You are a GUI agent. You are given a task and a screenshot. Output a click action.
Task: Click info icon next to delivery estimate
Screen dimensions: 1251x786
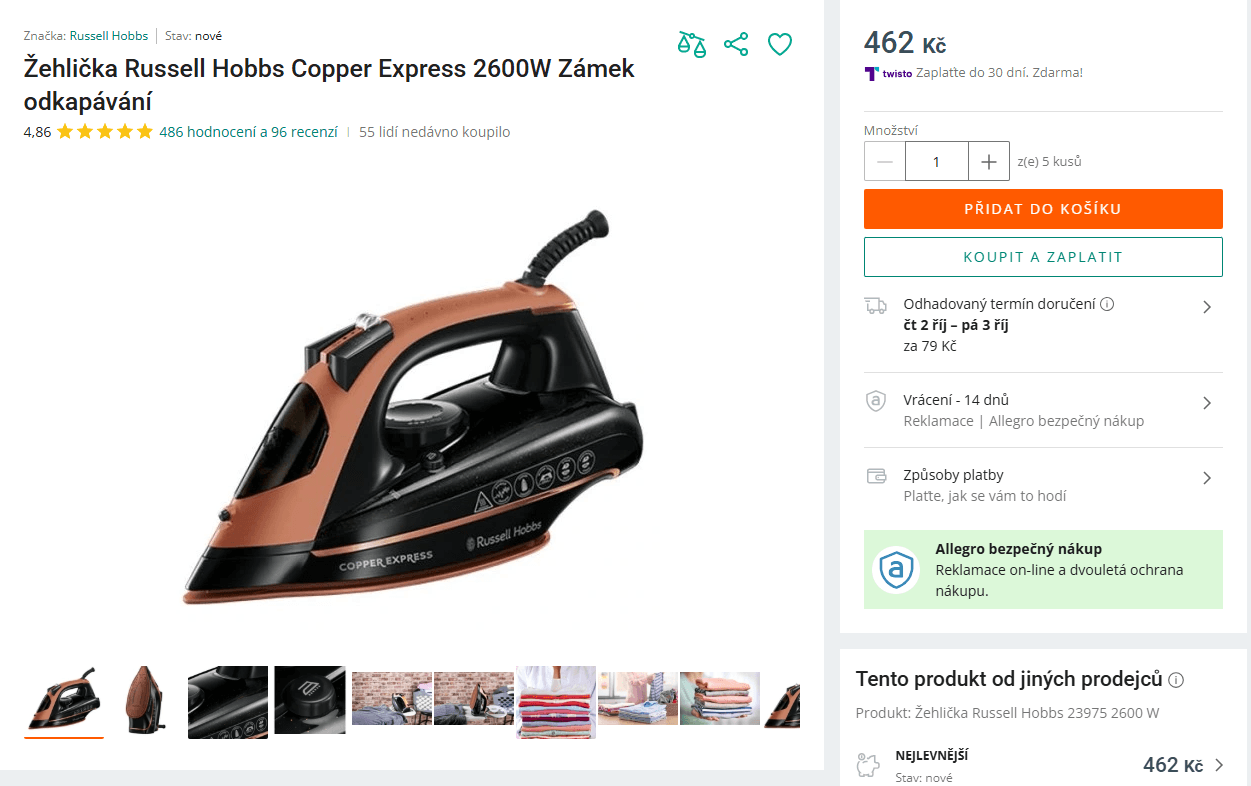[1107, 304]
